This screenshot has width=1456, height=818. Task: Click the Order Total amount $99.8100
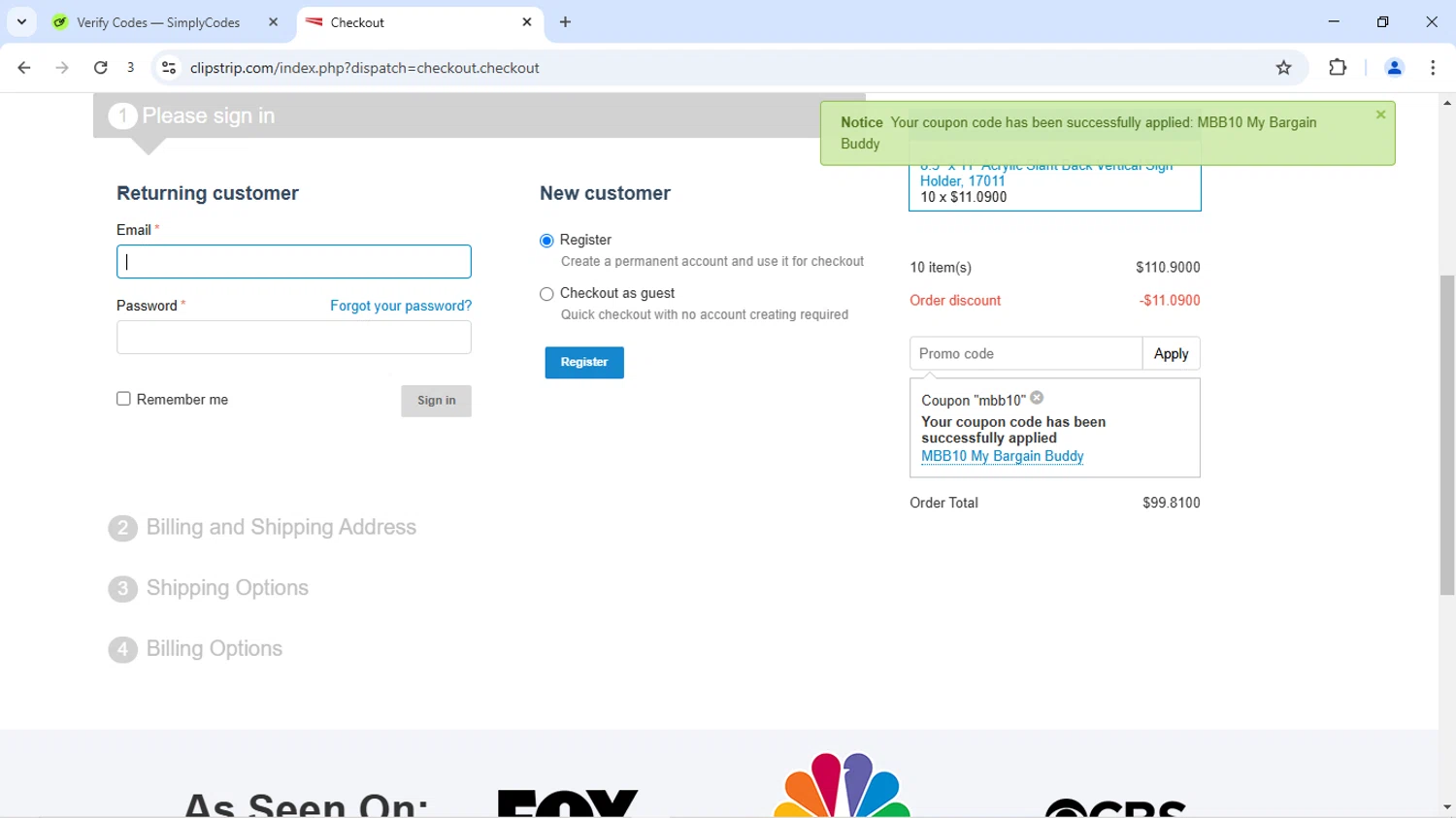point(1171,503)
